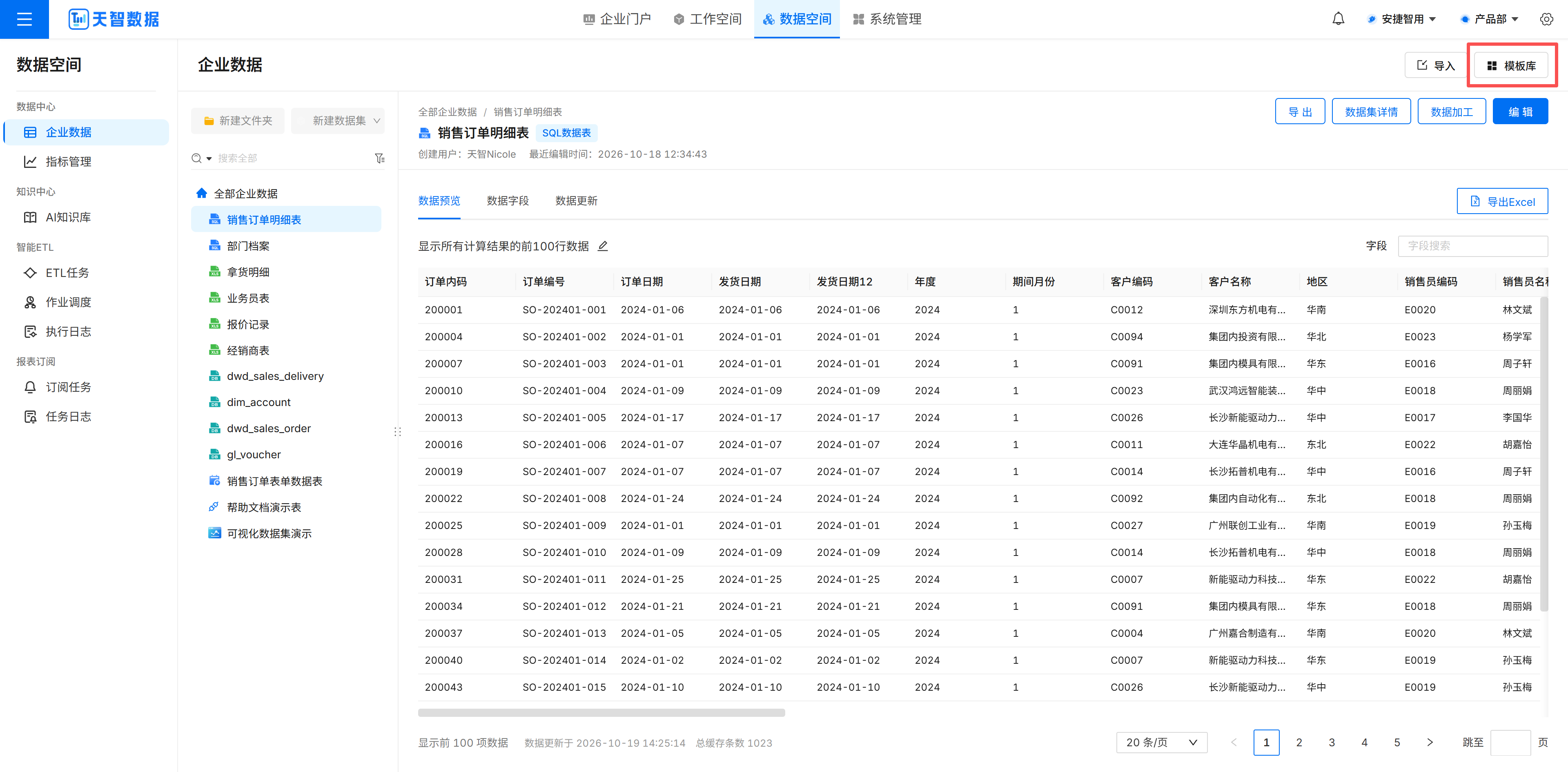The height and width of the screenshot is (772, 1568).
Task: Focus the 字段搜索 input field
Action: [1472, 246]
